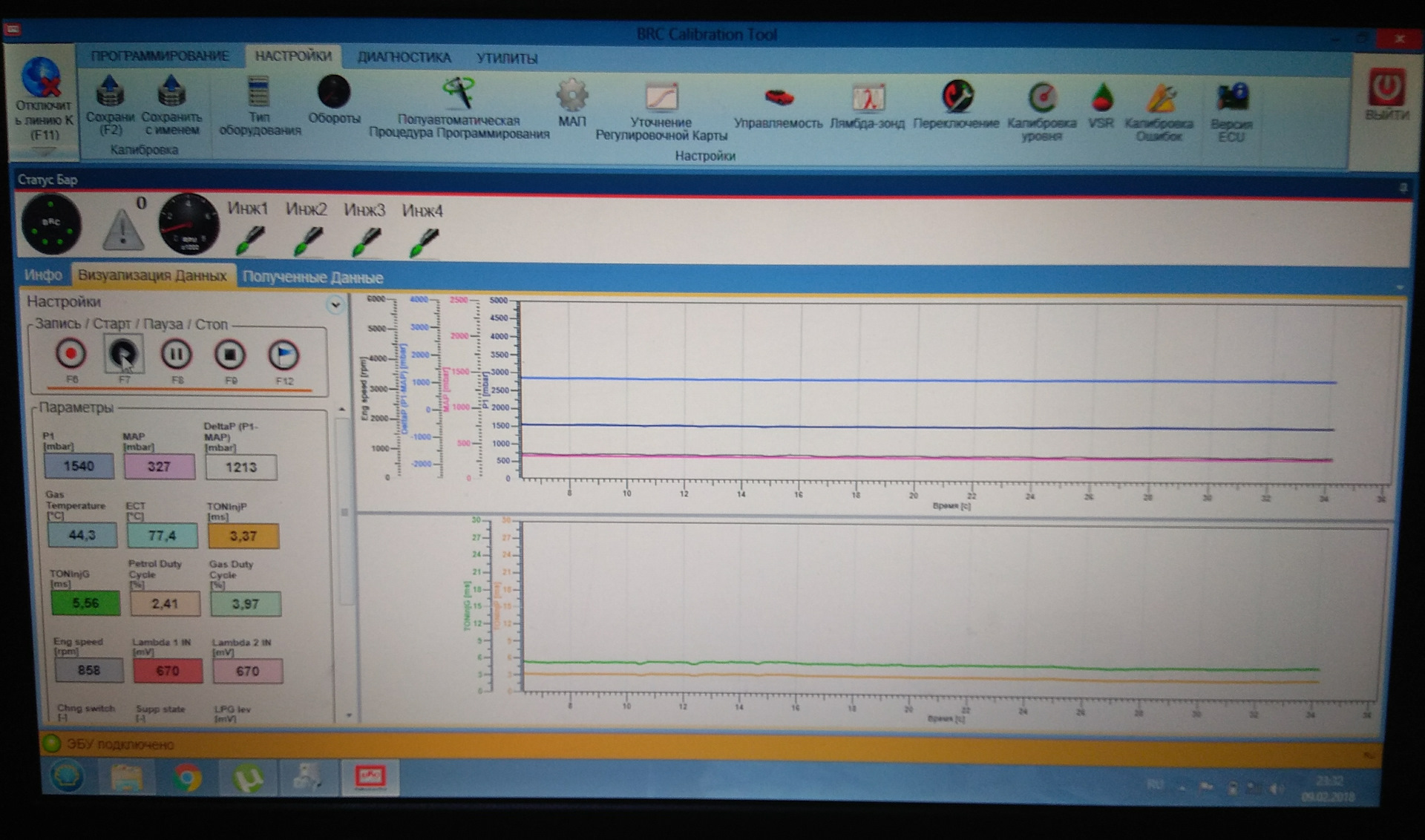Open the save-with-name icon
Screen dimensions: 1425x840
(x=171, y=91)
